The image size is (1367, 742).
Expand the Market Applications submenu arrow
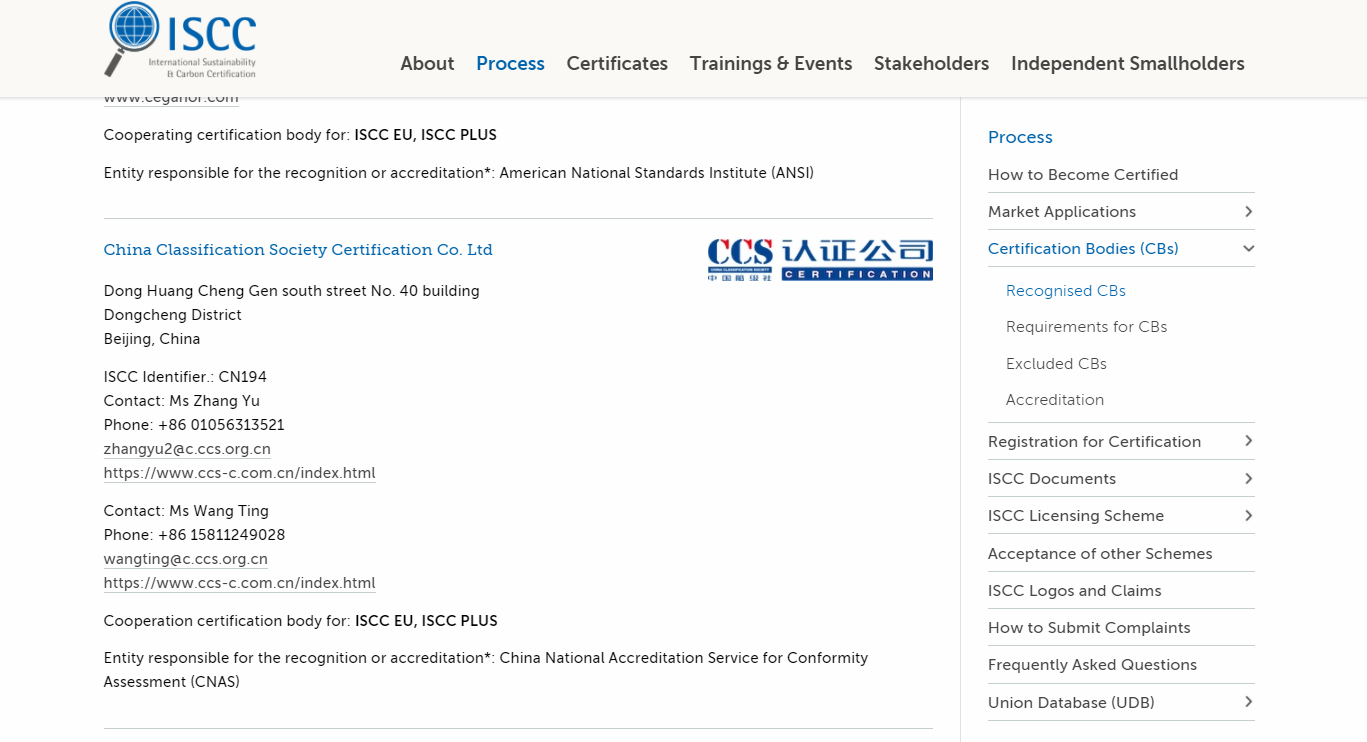[x=1248, y=212]
